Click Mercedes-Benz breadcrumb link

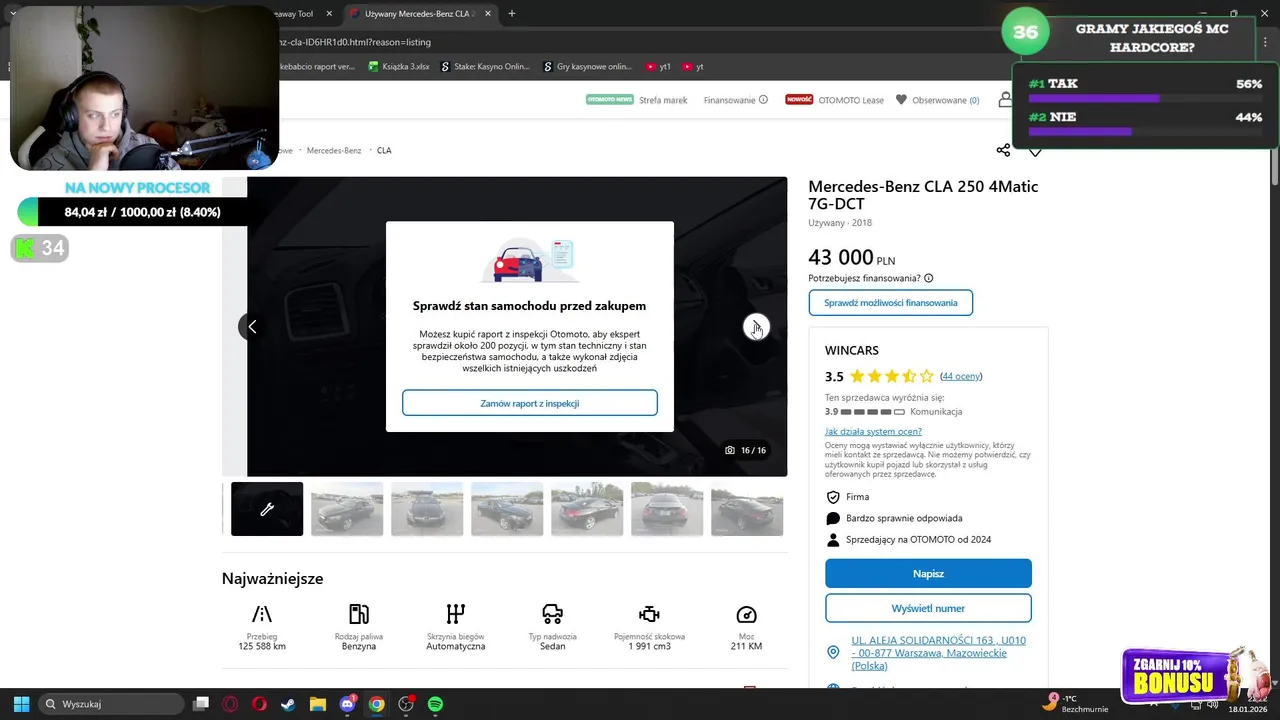coord(334,150)
